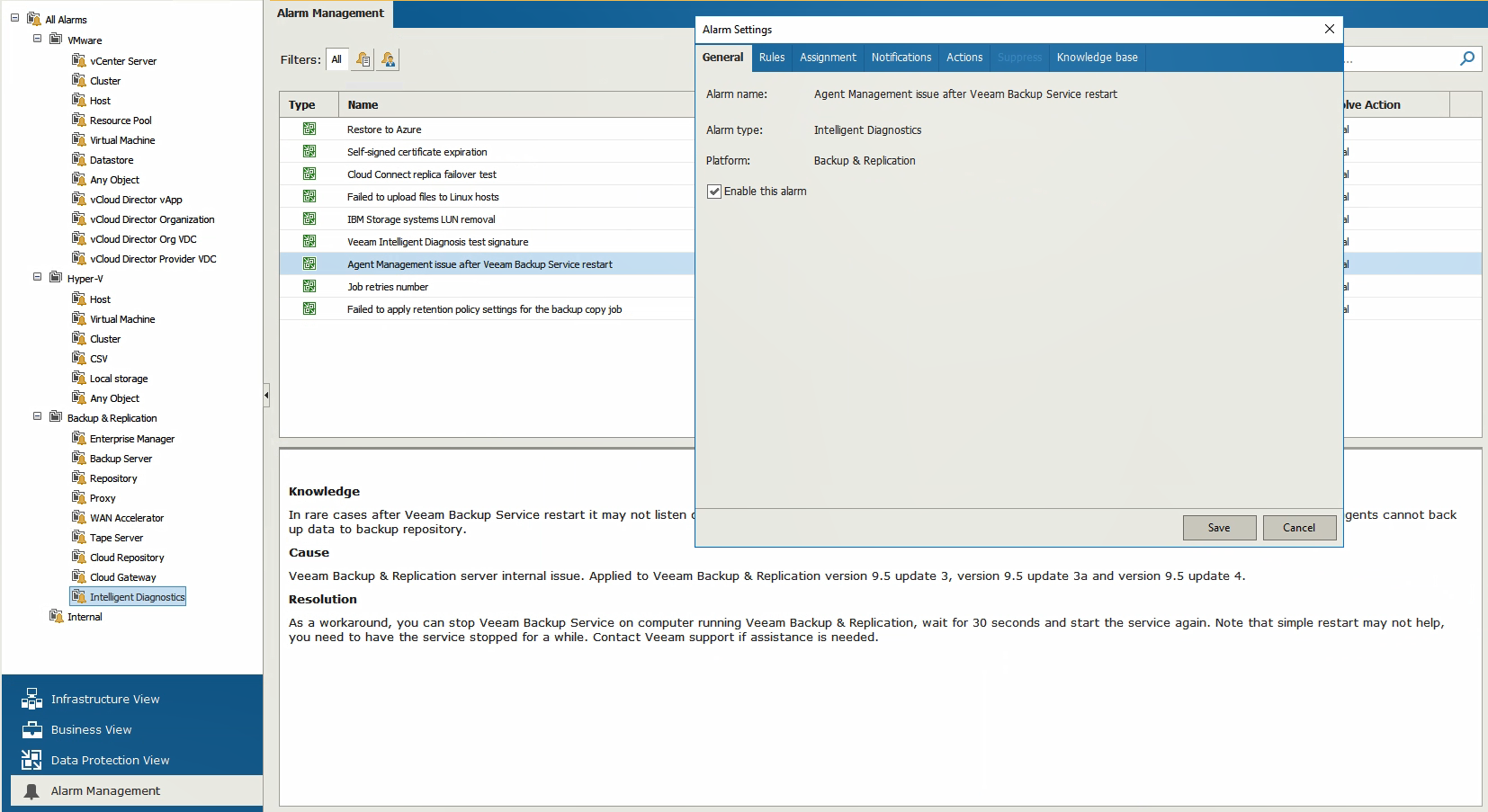Click the Intelligent Diagnostics tree icon
The width and height of the screenshot is (1488, 812).
(79, 596)
